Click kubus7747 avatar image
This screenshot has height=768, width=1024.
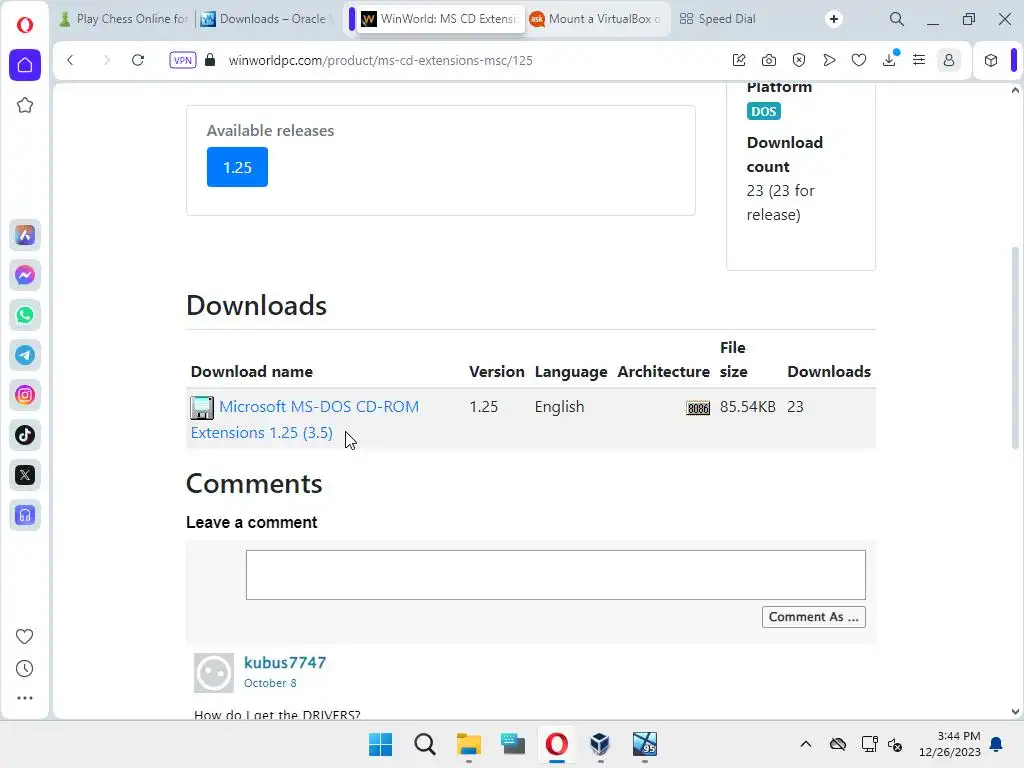click(214, 673)
